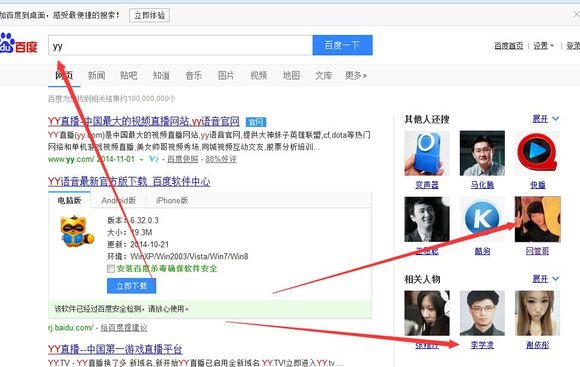Switch to the 图片 search tab
This screenshot has height=367, width=580.
226,75
